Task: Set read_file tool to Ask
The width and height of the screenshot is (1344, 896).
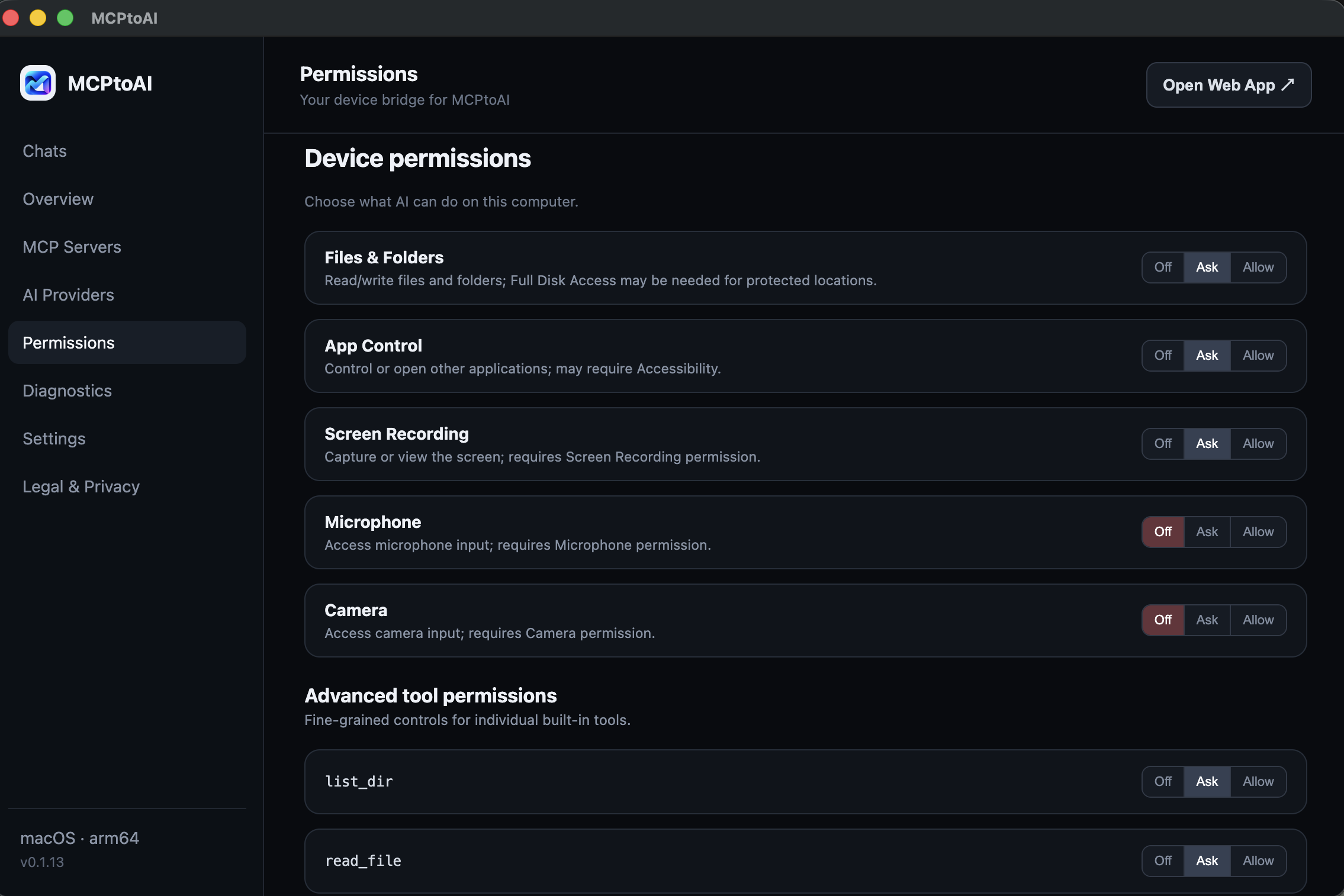Action: 1207,861
